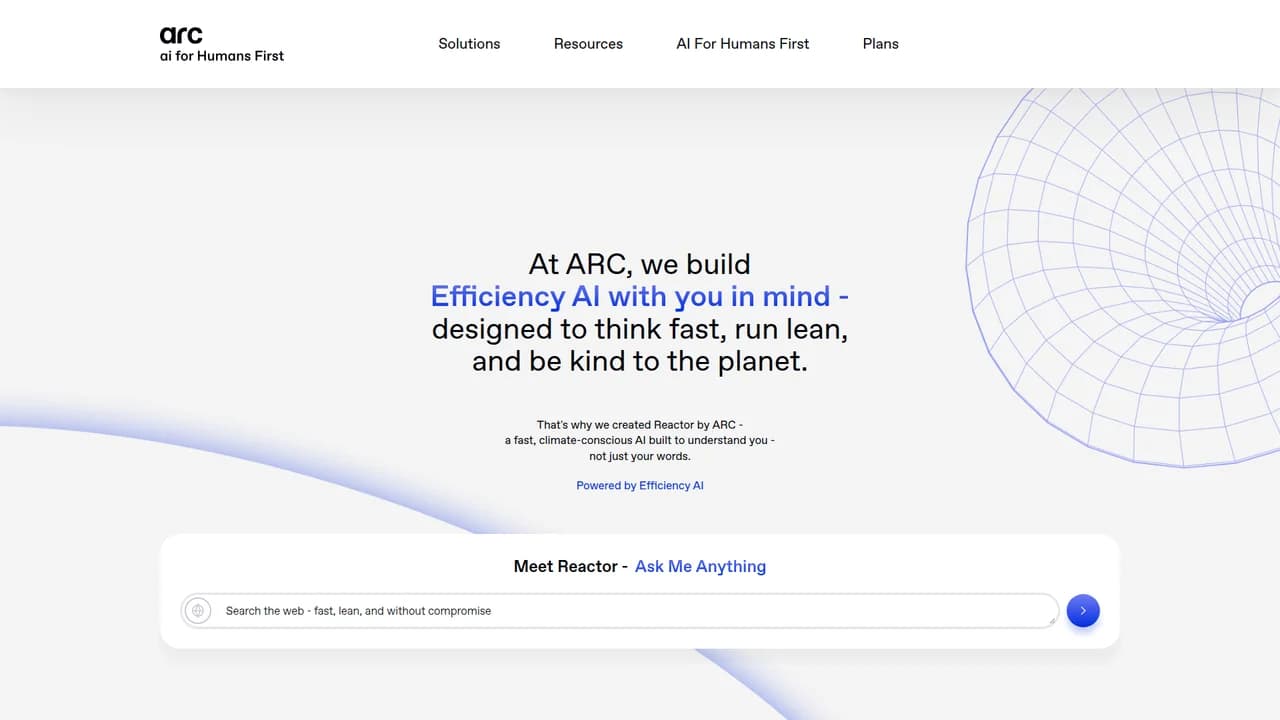The width and height of the screenshot is (1280, 720).
Task: Go to AI For Humans First page
Action: click(x=743, y=44)
